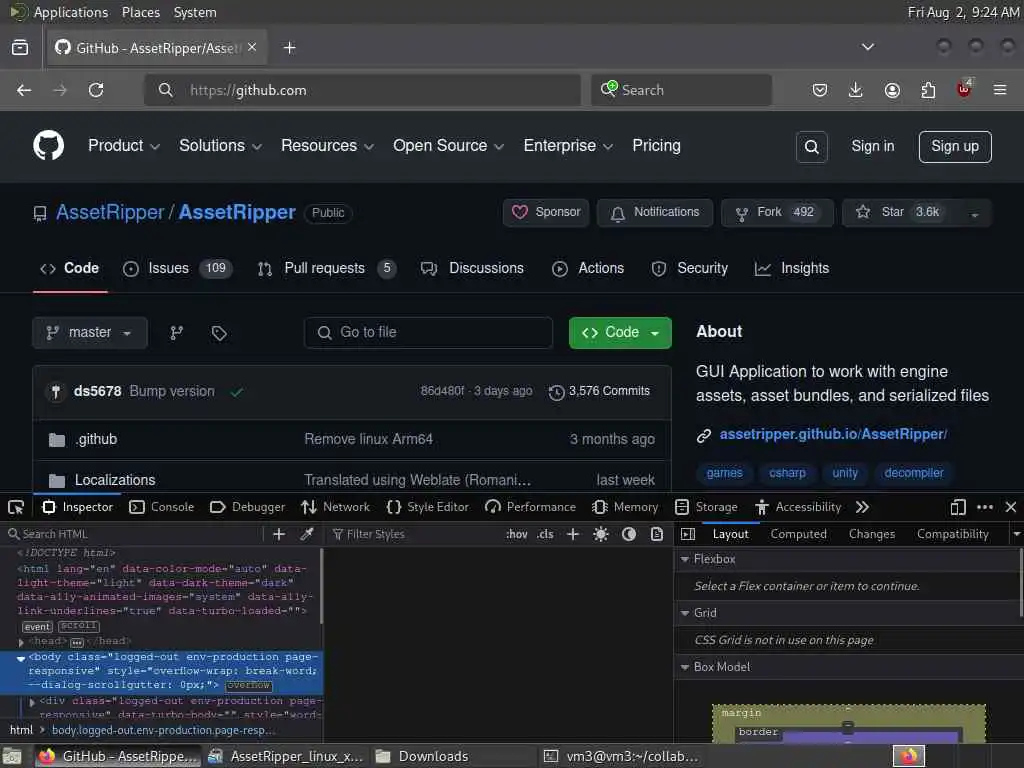Screen dimensions: 1024x768
Task: Click the Sponsor button
Action: [546, 213]
